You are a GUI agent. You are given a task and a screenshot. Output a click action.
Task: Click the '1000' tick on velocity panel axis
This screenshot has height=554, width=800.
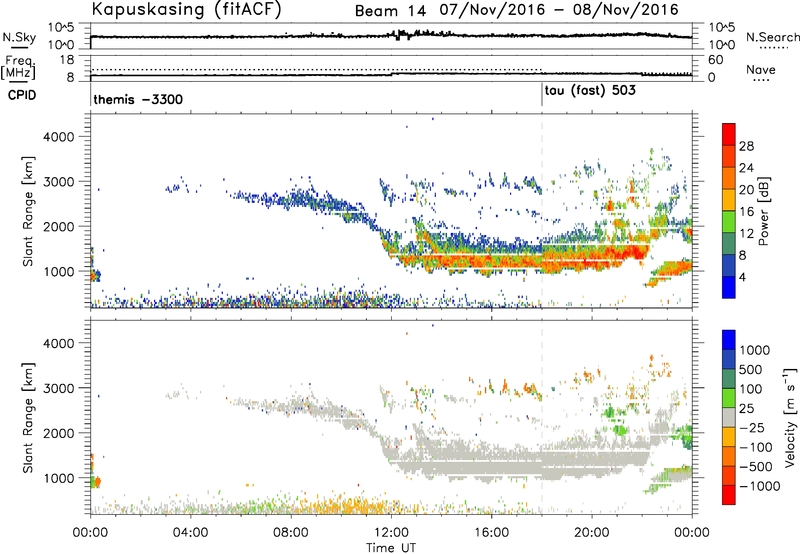58,478
